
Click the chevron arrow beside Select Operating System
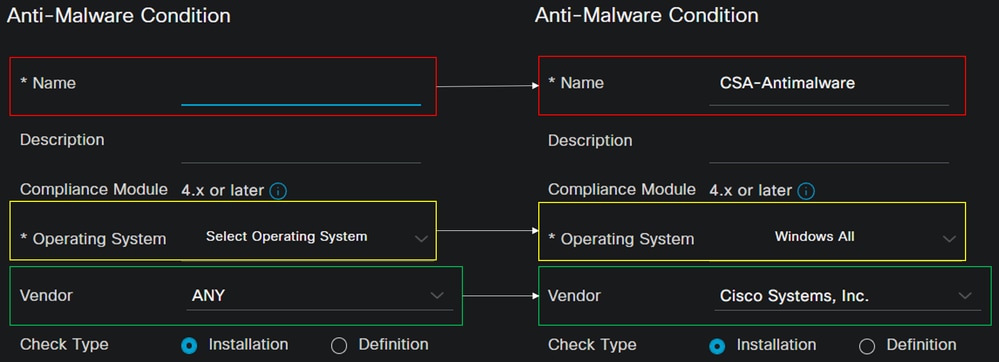pos(421,239)
